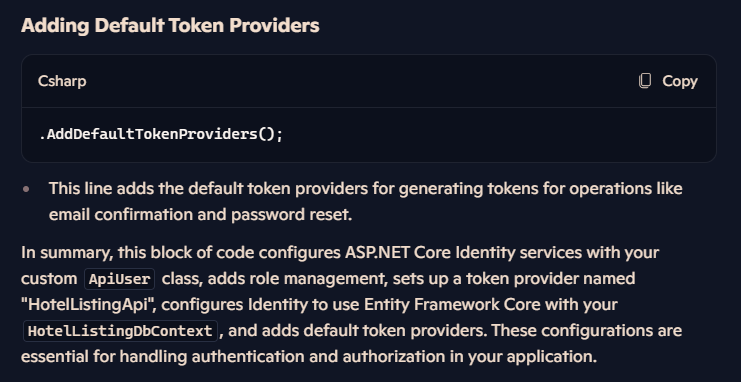
Task: Click the empty area of the code block header
Action: (362, 81)
